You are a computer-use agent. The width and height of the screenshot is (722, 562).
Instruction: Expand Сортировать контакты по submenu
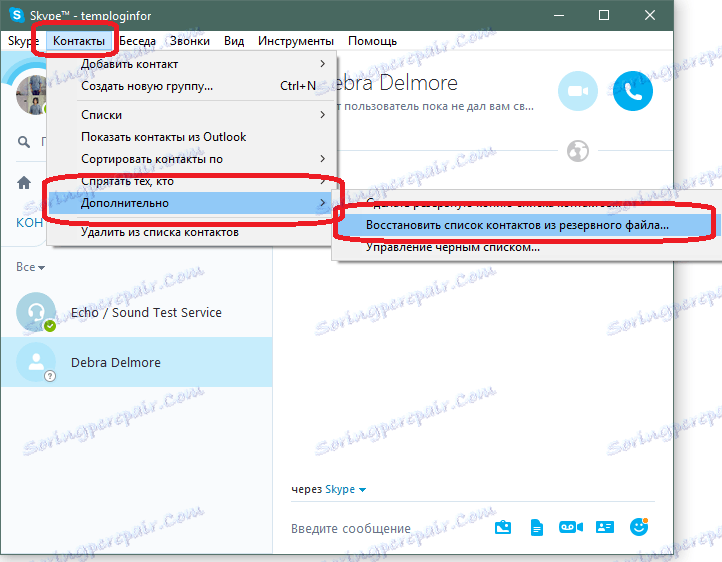[192, 159]
